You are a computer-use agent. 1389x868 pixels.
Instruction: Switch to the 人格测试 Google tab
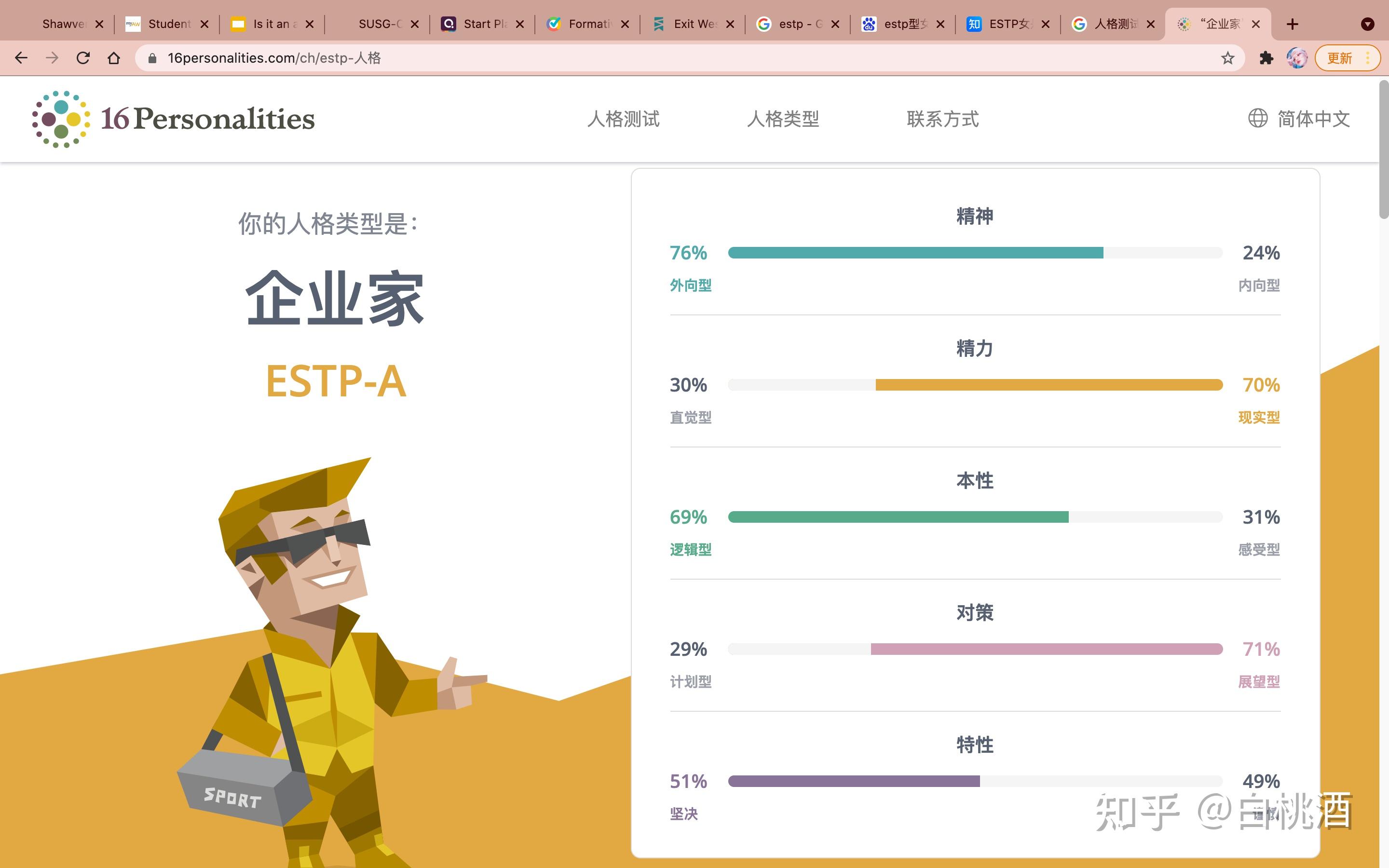(x=1112, y=24)
